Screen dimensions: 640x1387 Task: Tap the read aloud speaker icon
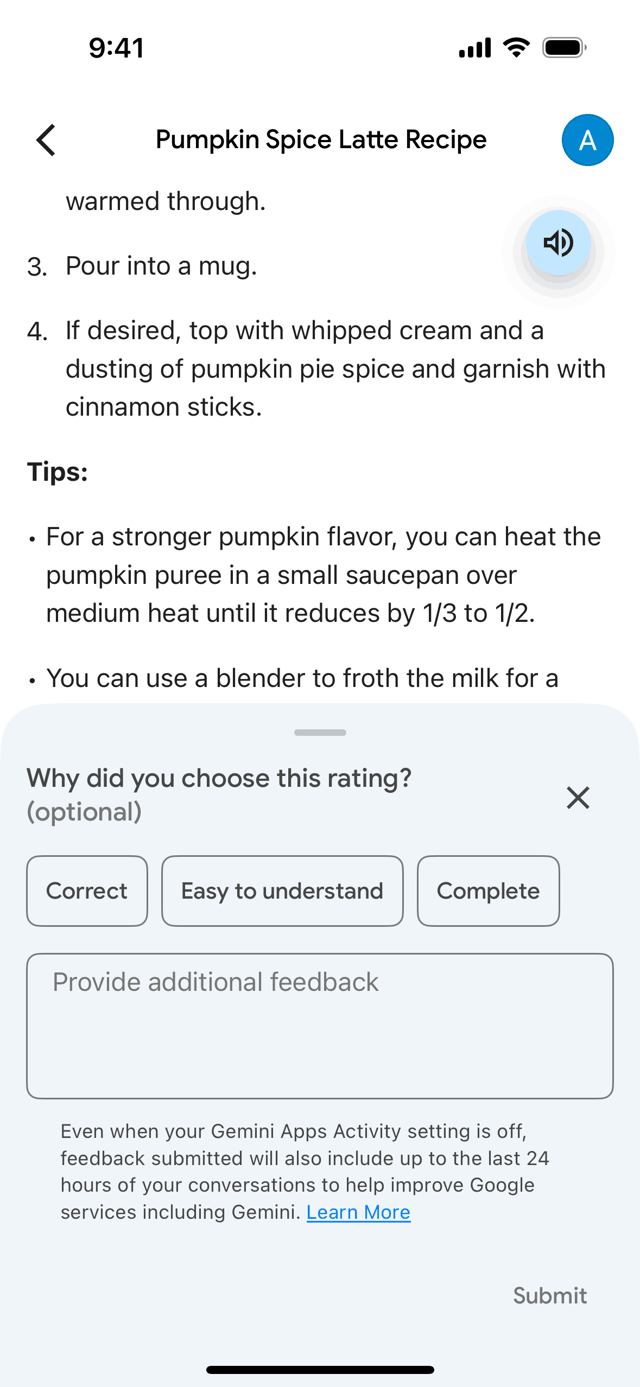click(x=559, y=243)
